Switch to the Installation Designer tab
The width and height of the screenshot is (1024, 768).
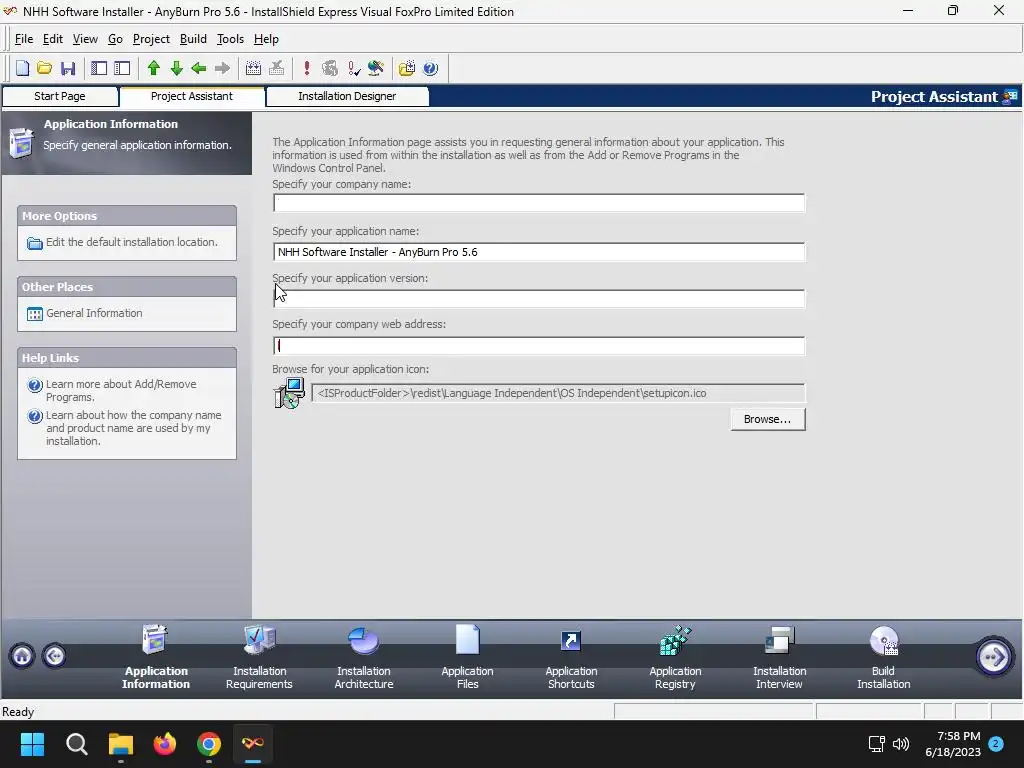pyautogui.click(x=347, y=96)
